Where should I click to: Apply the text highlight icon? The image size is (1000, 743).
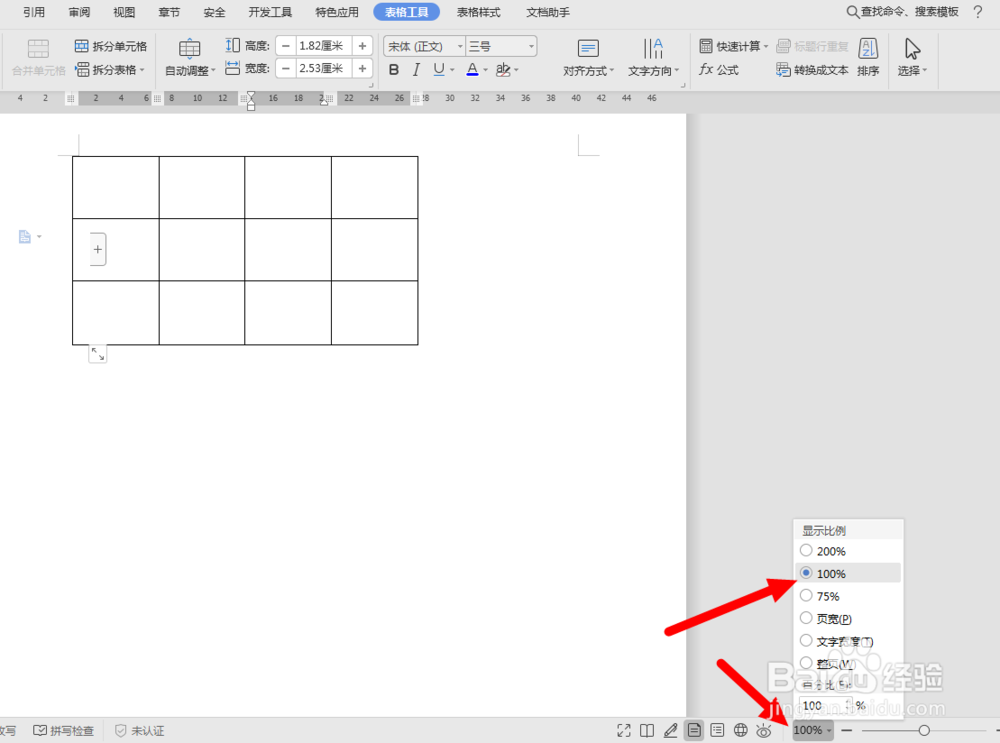pos(503,69)
